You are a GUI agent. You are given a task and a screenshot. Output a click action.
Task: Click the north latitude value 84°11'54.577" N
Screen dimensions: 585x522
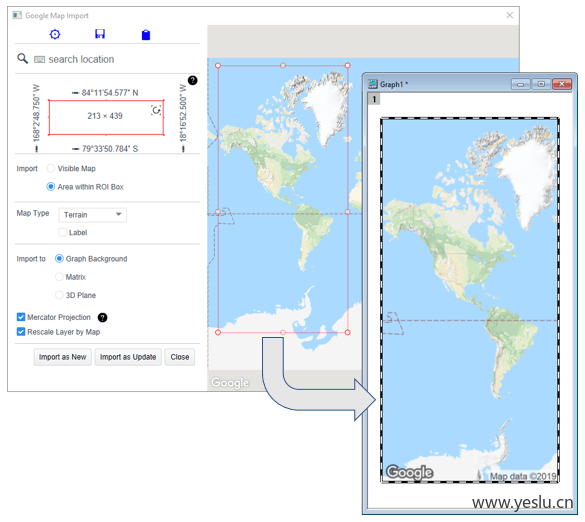pyautogui.click(x=110, y=93)
